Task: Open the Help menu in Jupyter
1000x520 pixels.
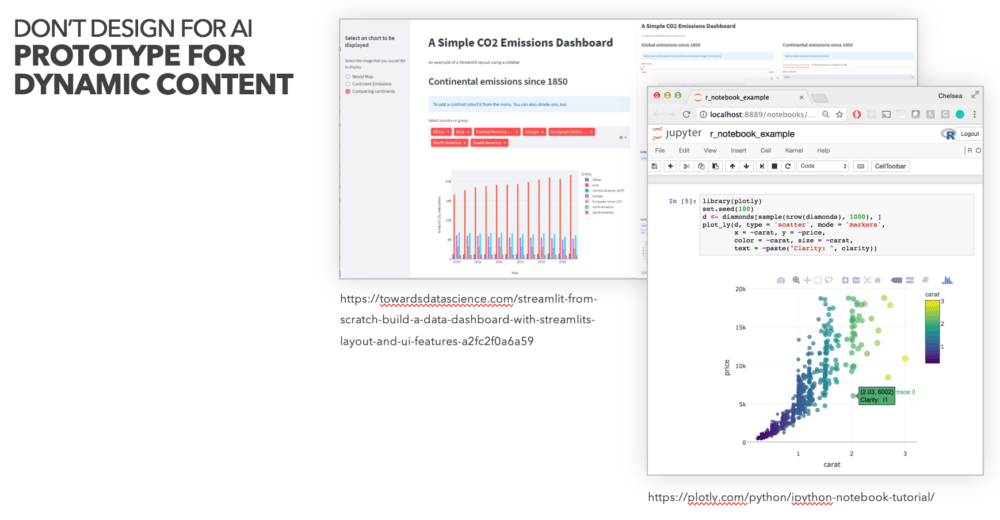Action: 823,151
